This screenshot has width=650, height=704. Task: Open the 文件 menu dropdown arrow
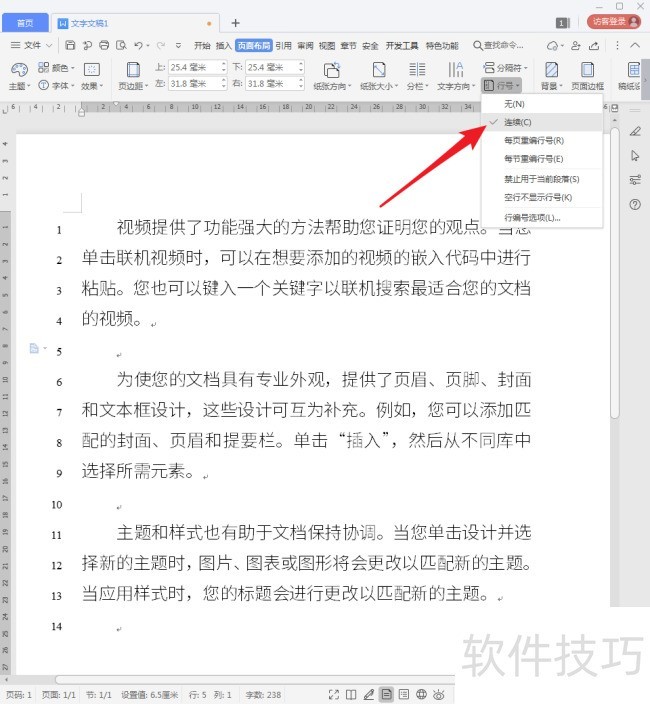pos(49,45)
